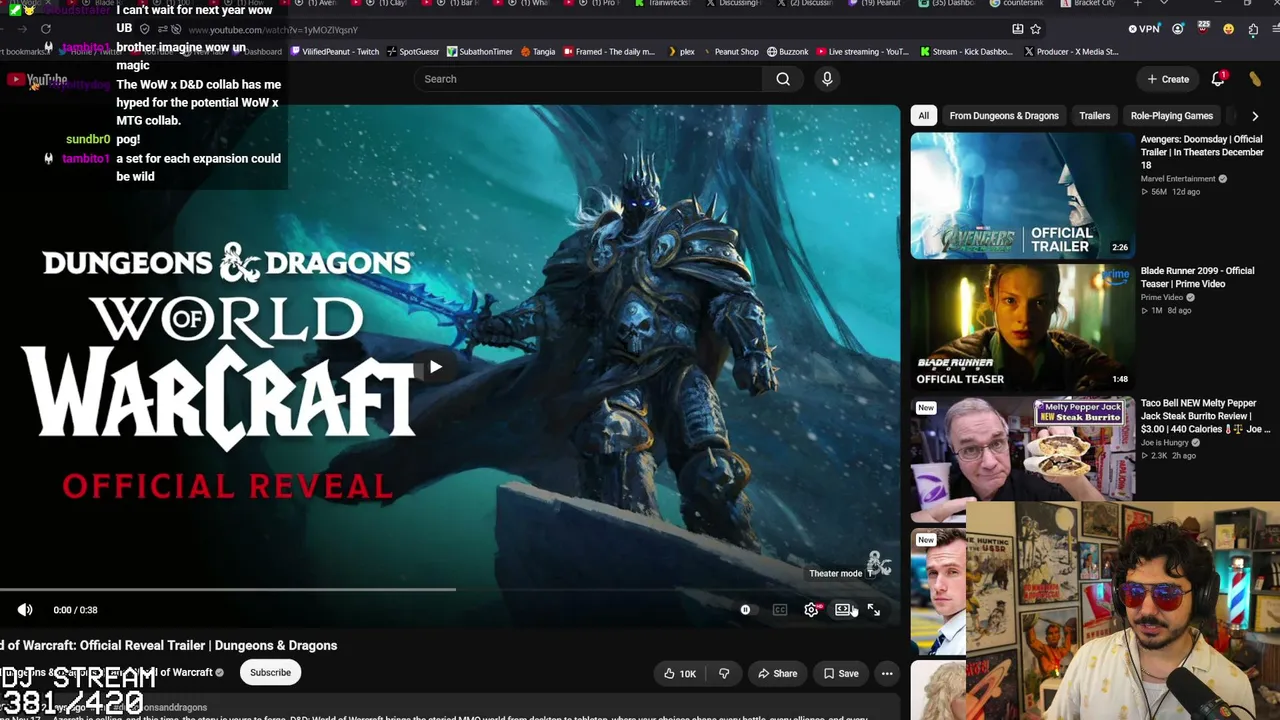The height and width of the screenshot is (720, 1280).
Task: Open the SubathonTimer bookmark
Action: 480,52
